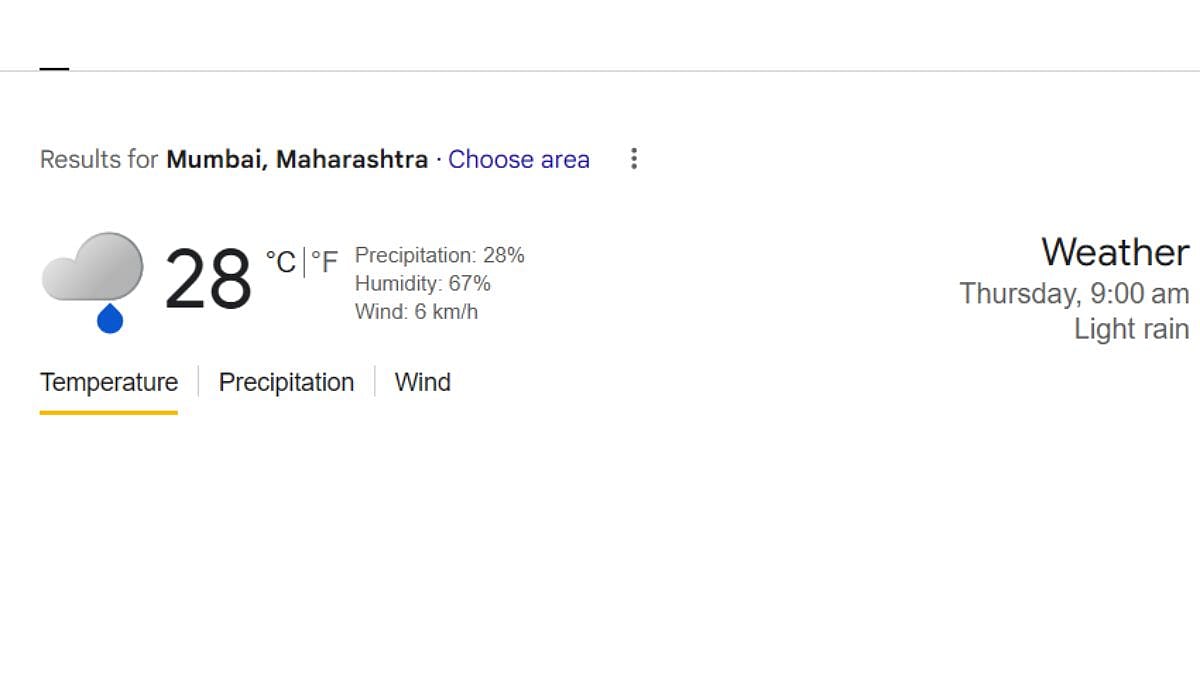1200x675 pixels.
Task: Switch to the Precipitation tab
Action: [x=286, y=382]
